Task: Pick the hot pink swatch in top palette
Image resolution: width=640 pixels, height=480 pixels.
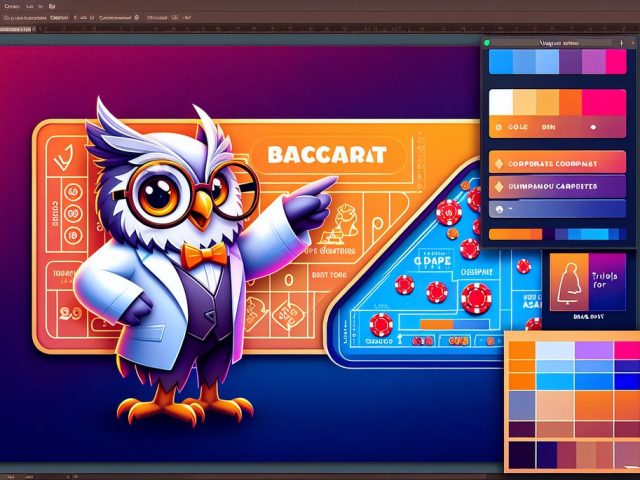Action: pyautogui.click(x=616, y=62)
